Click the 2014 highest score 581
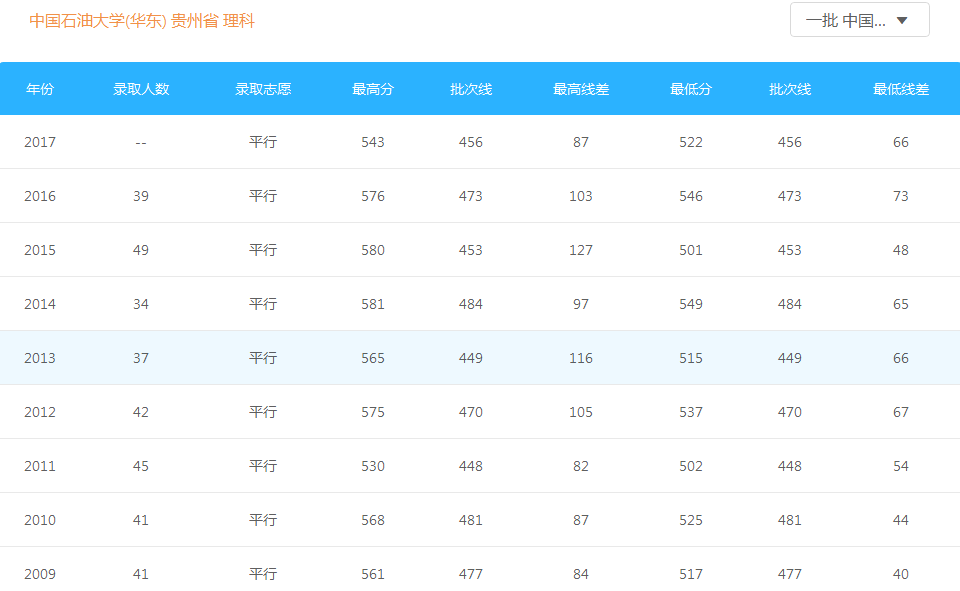Screen dimensions: 960x591 [373, 304]
